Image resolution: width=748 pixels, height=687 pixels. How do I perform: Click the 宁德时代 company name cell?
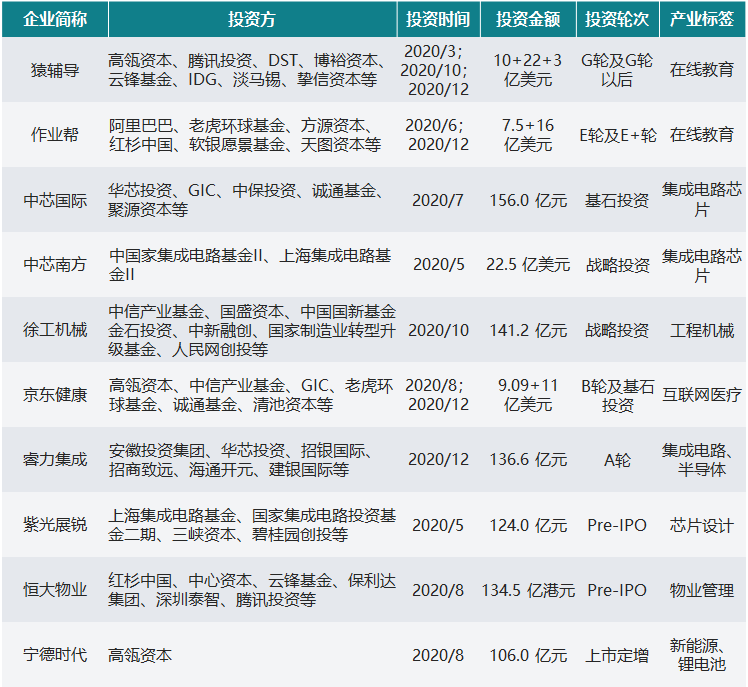pos(55,655)
